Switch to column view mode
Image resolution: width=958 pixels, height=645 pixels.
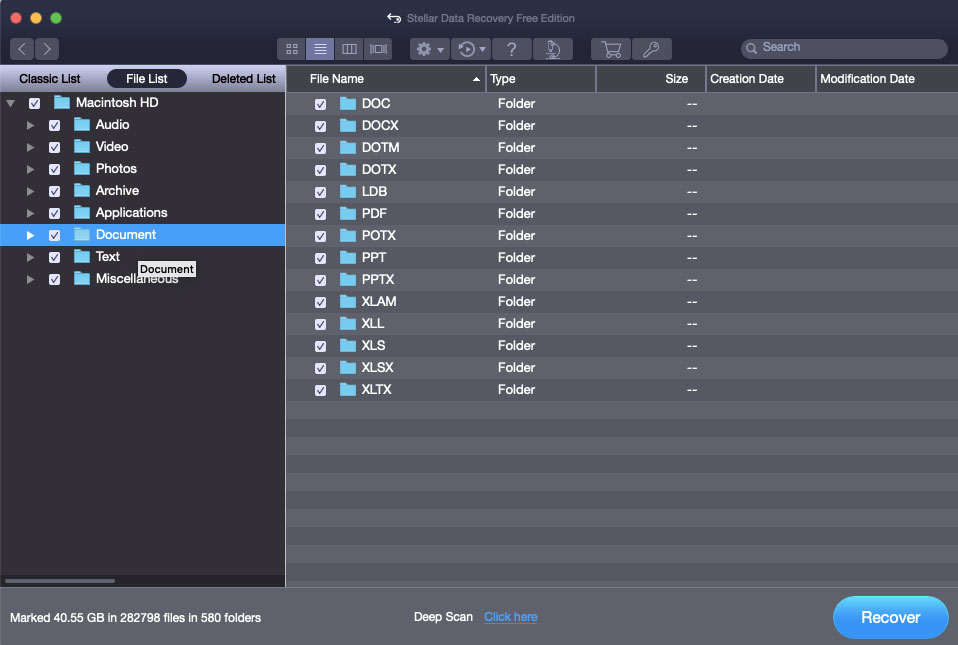pyautogui.click(x=349, y=49)
